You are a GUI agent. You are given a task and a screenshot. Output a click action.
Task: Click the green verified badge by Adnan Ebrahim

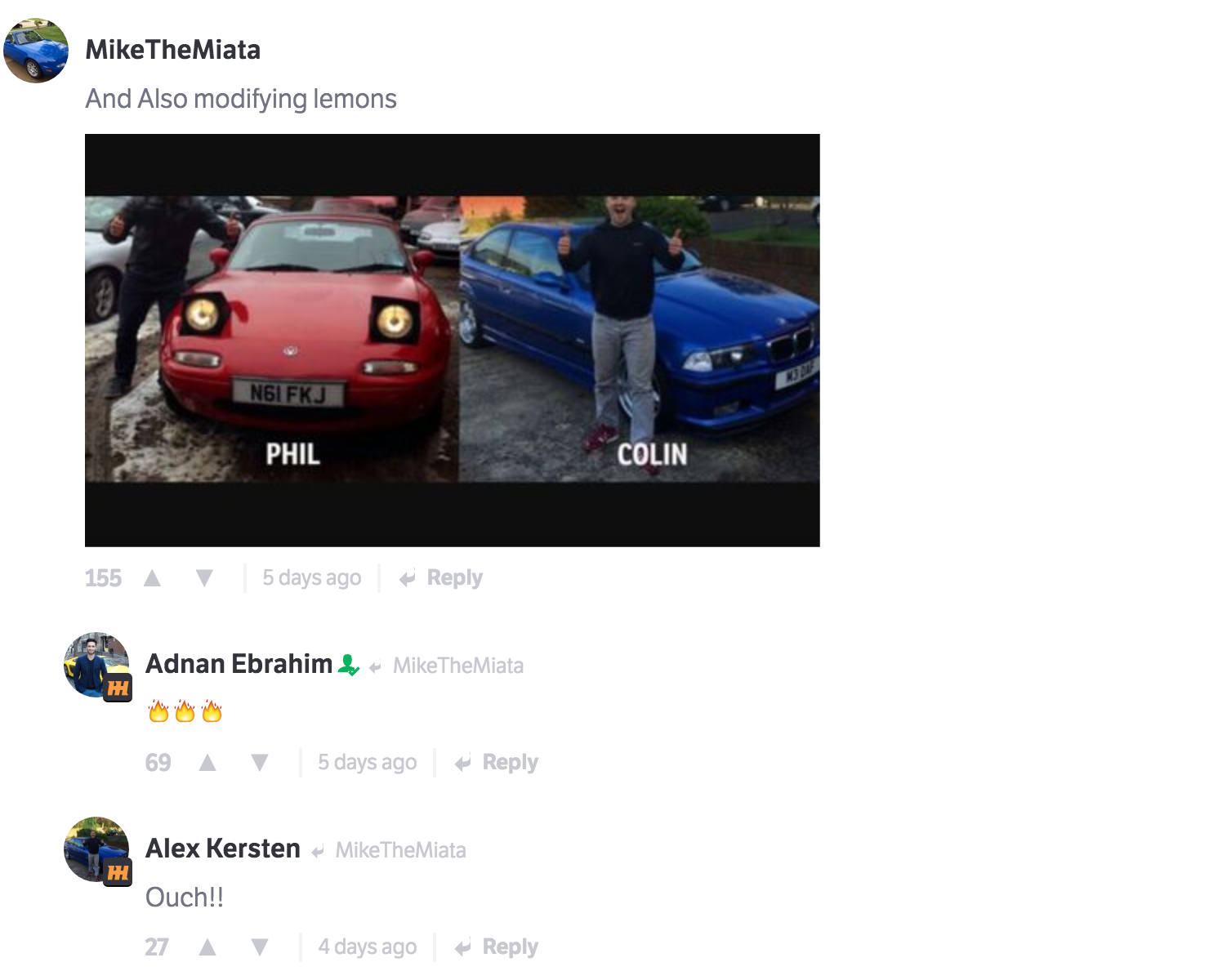[x=349, y=666]
